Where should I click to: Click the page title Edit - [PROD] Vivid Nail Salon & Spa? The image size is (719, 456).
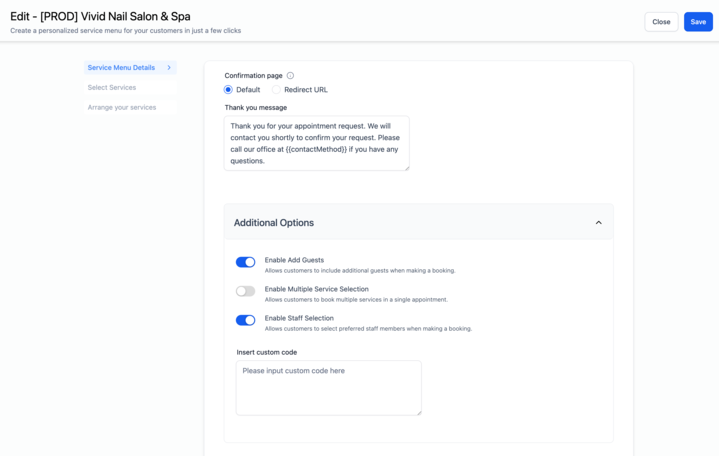(x=100, y=17)
